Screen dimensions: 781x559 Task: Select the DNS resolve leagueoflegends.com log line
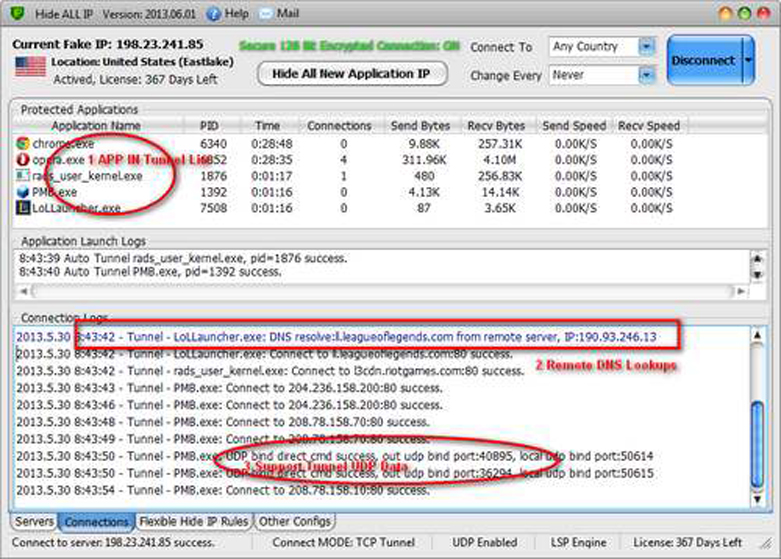336,337
